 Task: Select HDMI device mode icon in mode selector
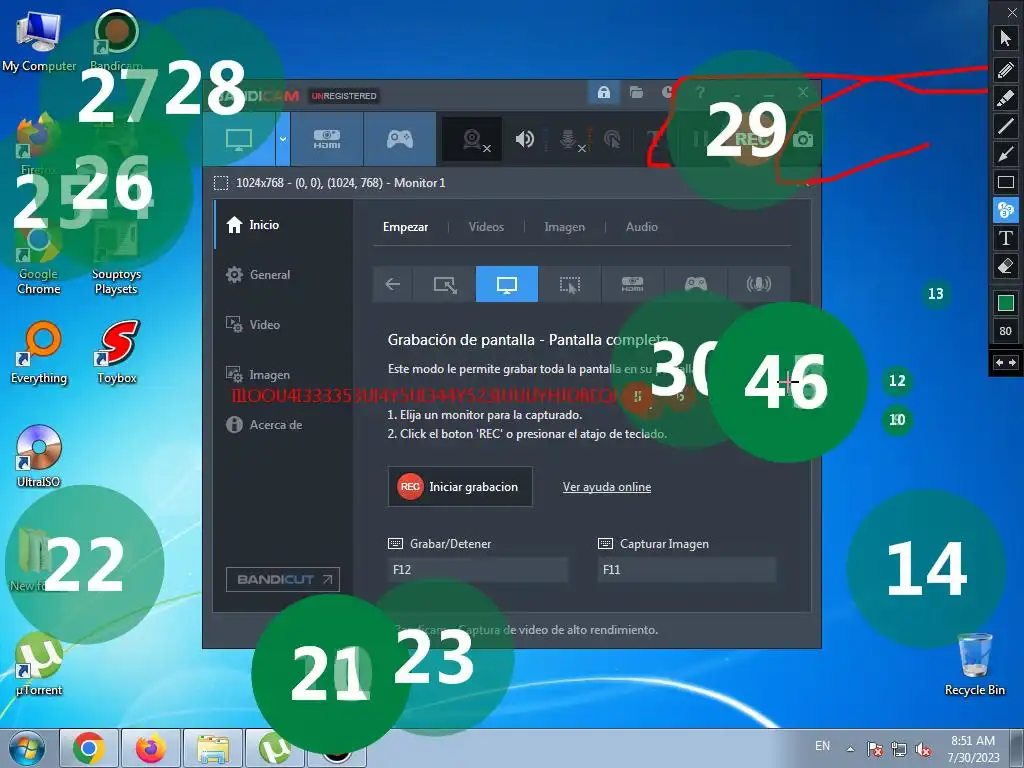pos(632,284)
